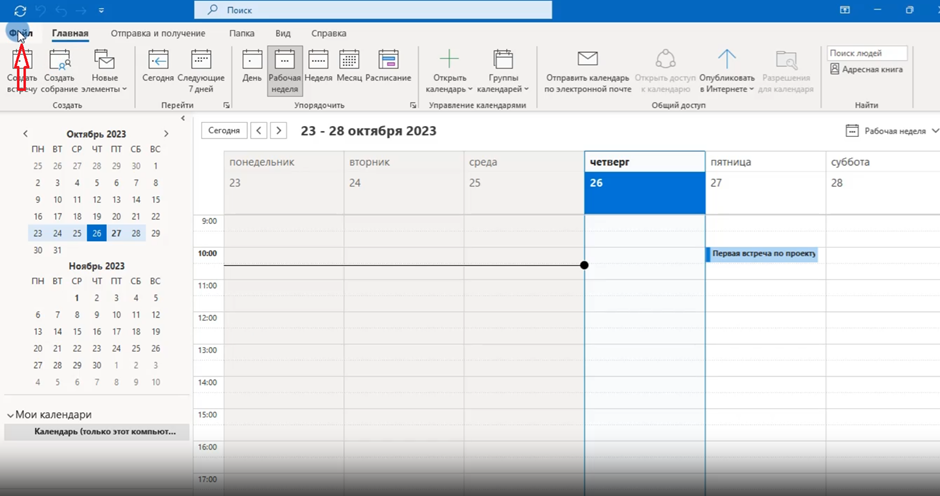Open the Адресная книга address book

pyautogui.click(x=867, y=70)
